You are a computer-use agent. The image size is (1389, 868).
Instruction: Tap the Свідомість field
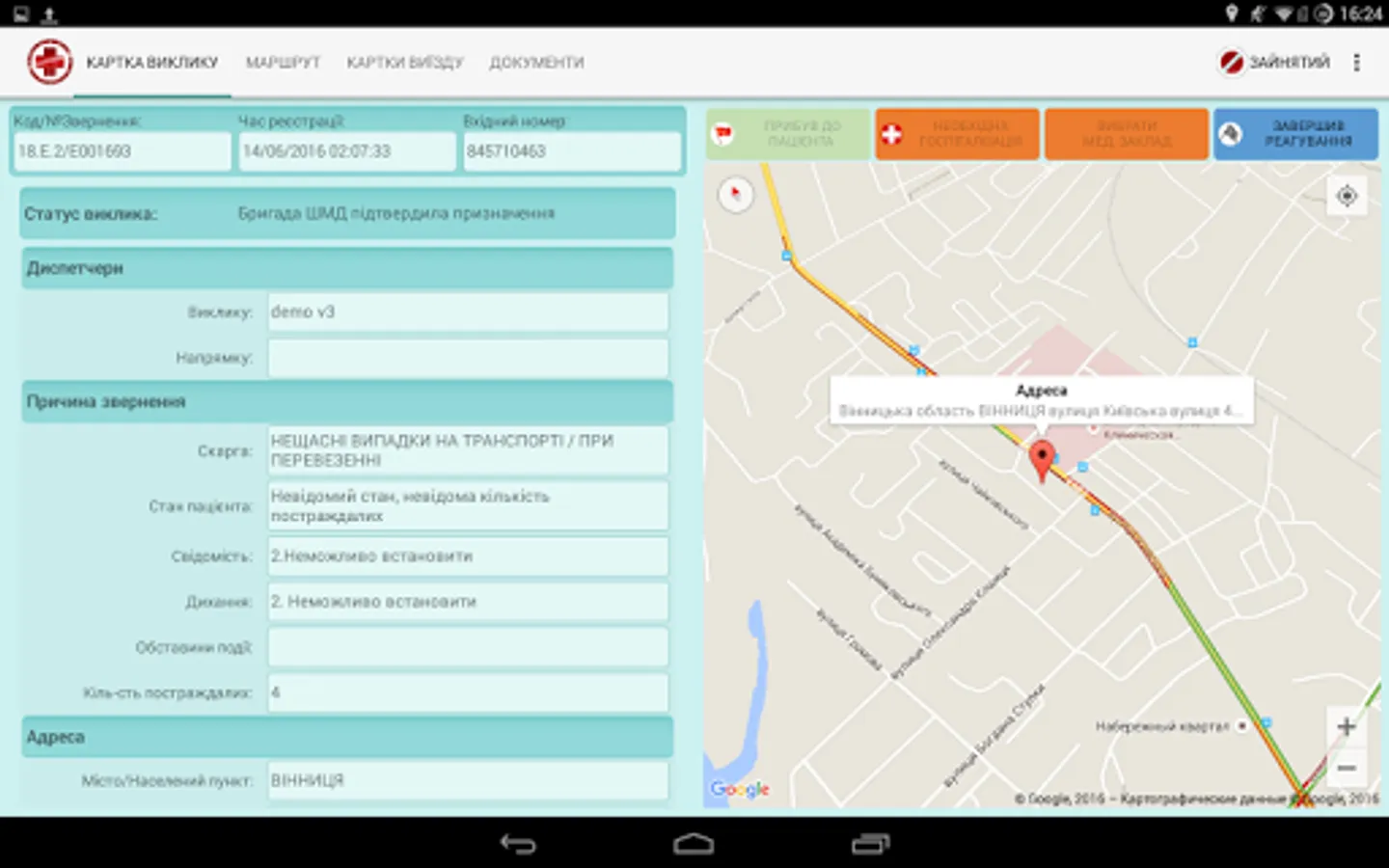pyautogui.click(x=468, y=556)
